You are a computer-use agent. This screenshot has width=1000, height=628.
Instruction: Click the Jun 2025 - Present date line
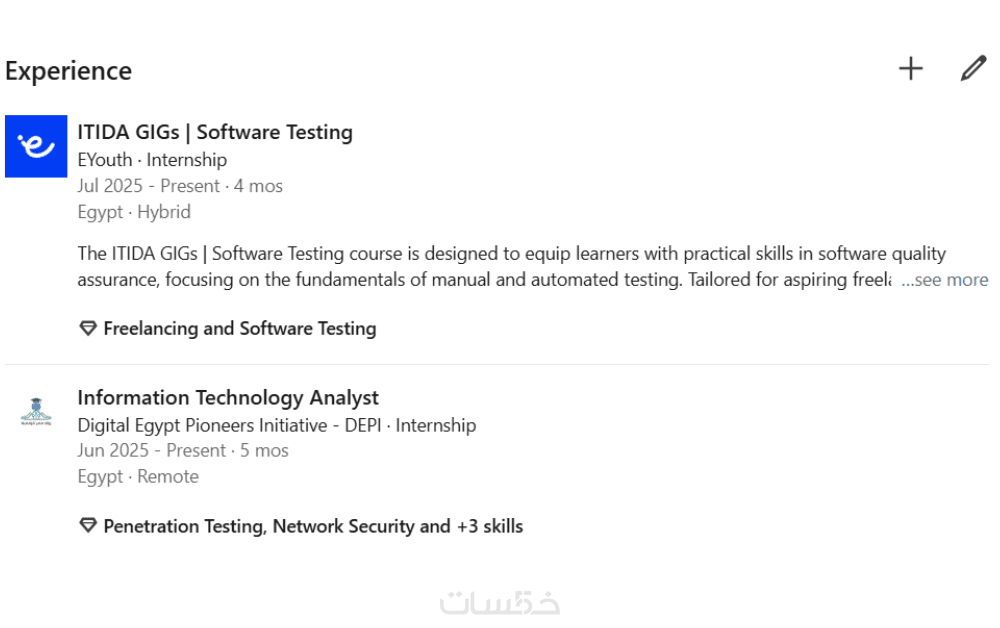click(183, 451)
